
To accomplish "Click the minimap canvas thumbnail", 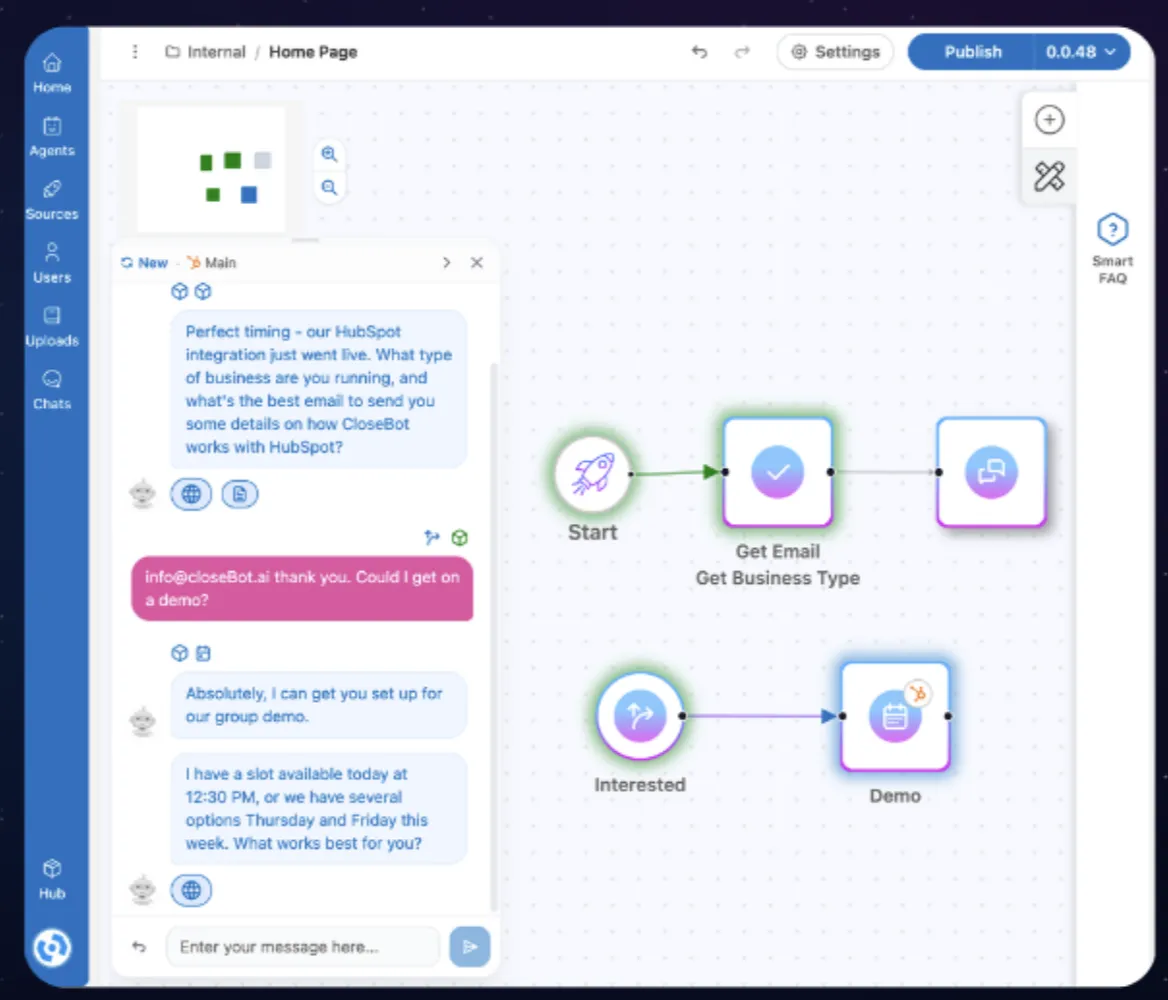I will 211,170.
